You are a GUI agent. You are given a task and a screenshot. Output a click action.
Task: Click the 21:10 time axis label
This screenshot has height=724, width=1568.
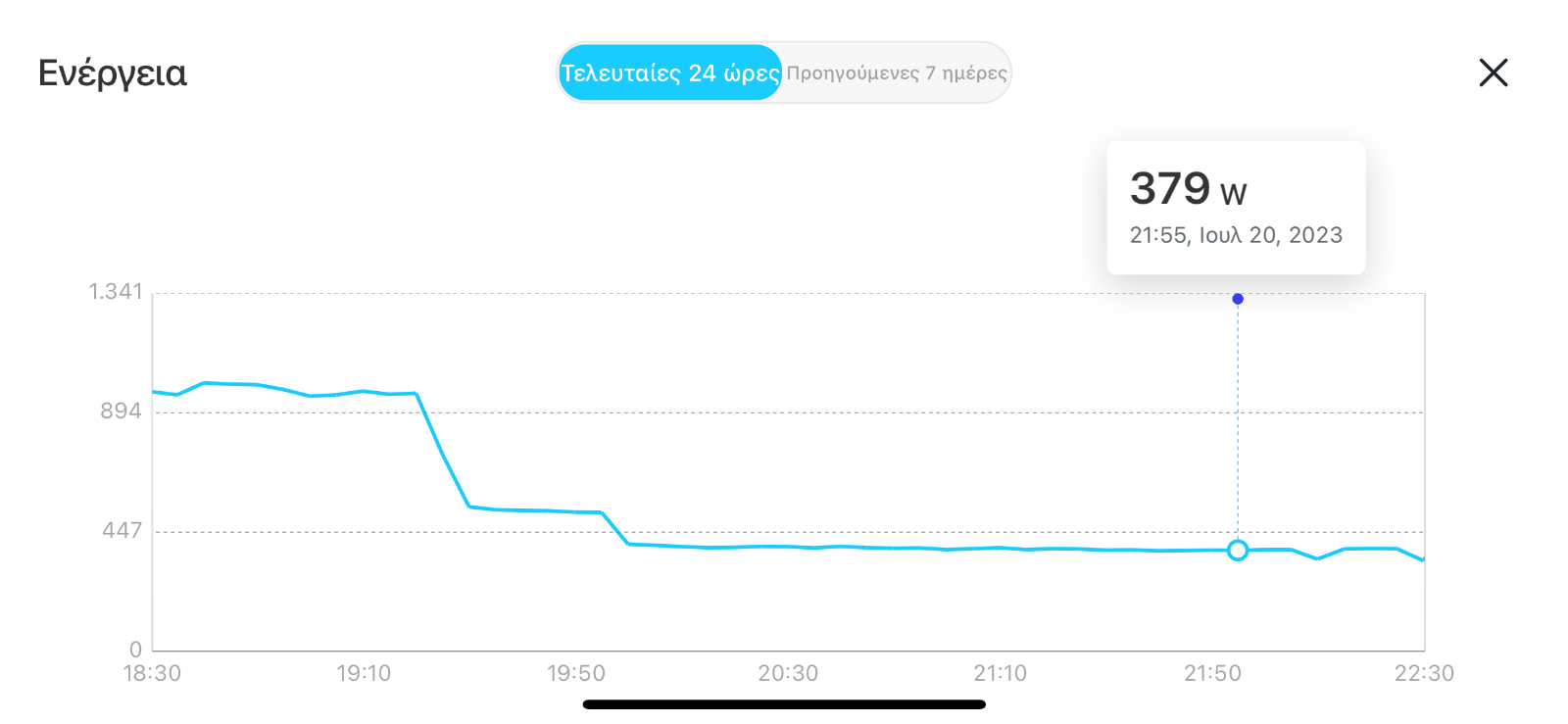pos(1000,673)
